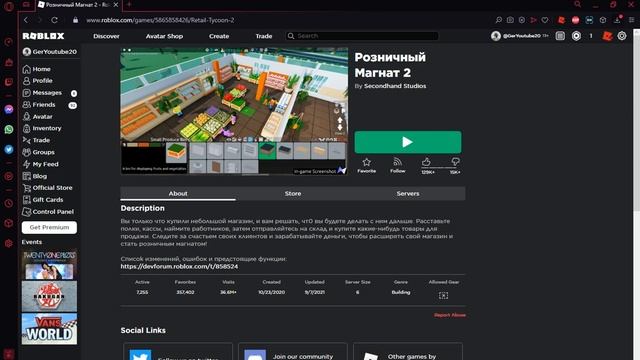Switch to the Store tab

293,193
